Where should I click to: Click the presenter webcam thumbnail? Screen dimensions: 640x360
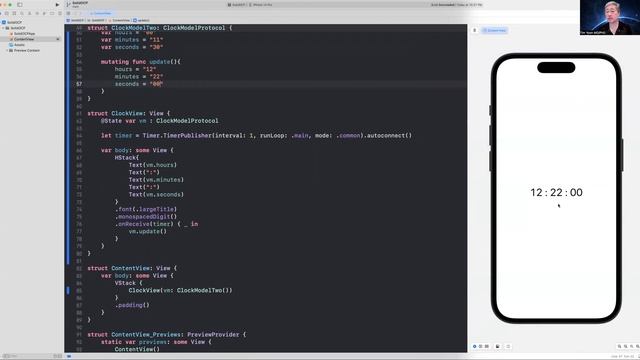coord(610,17)
